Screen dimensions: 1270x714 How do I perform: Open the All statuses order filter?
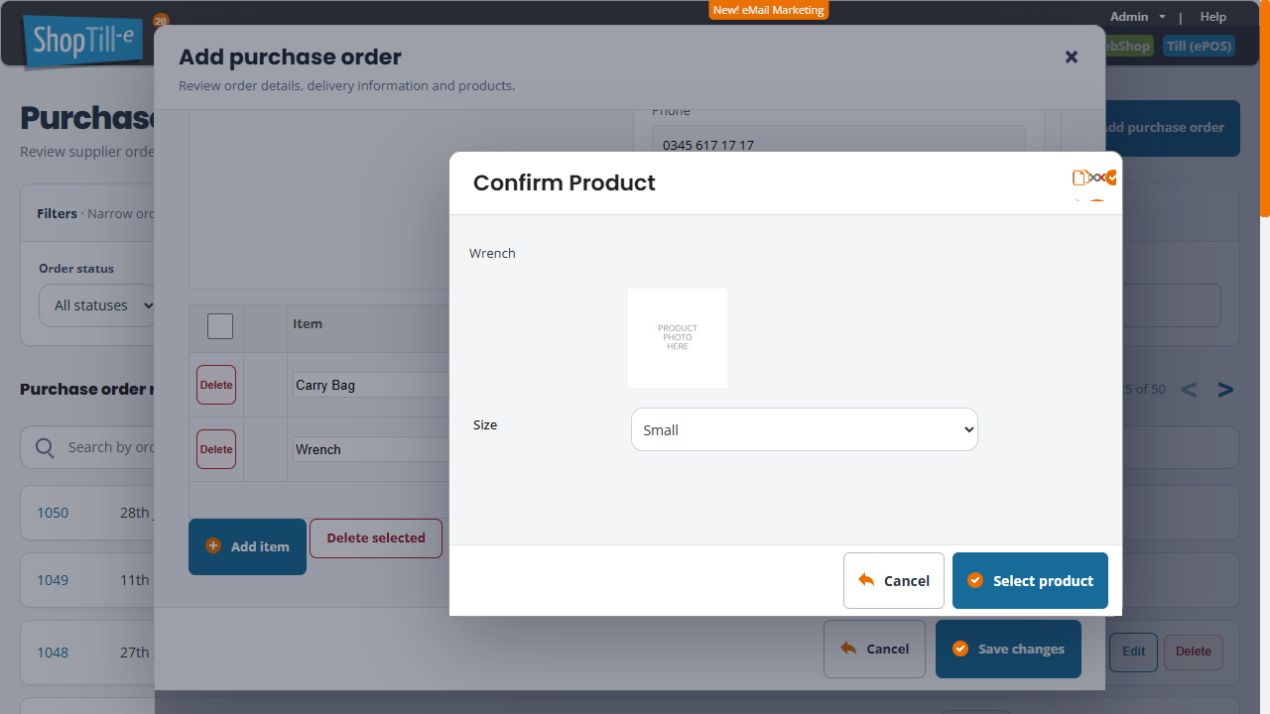click(98, 305)
